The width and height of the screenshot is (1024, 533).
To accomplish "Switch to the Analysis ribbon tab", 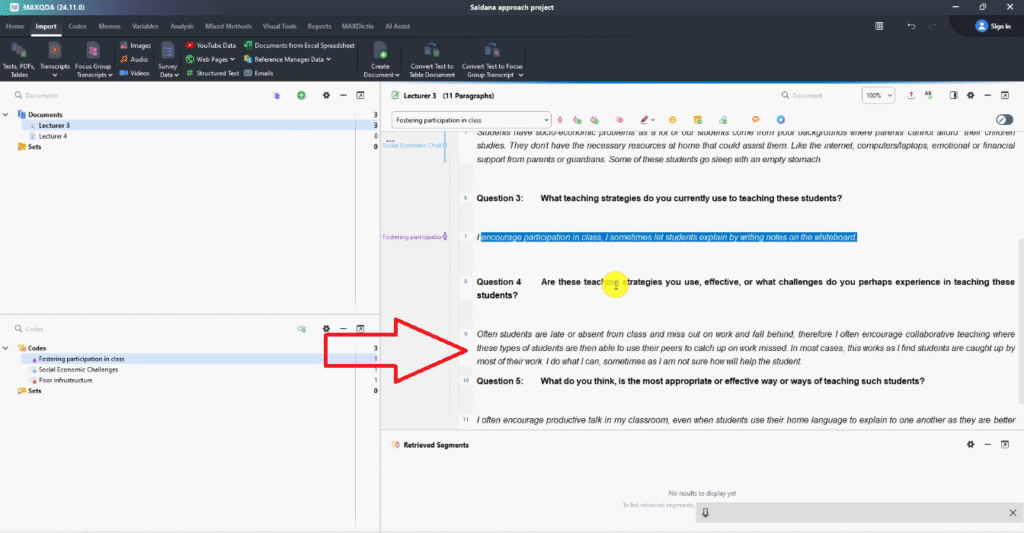I will click(181, 26).
